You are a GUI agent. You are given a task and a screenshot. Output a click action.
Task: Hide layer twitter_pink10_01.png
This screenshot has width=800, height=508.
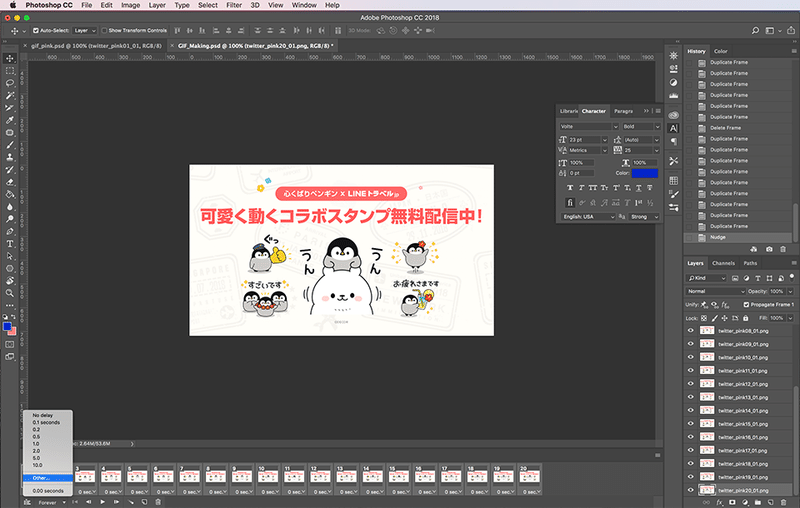click(x=691, y=357)
